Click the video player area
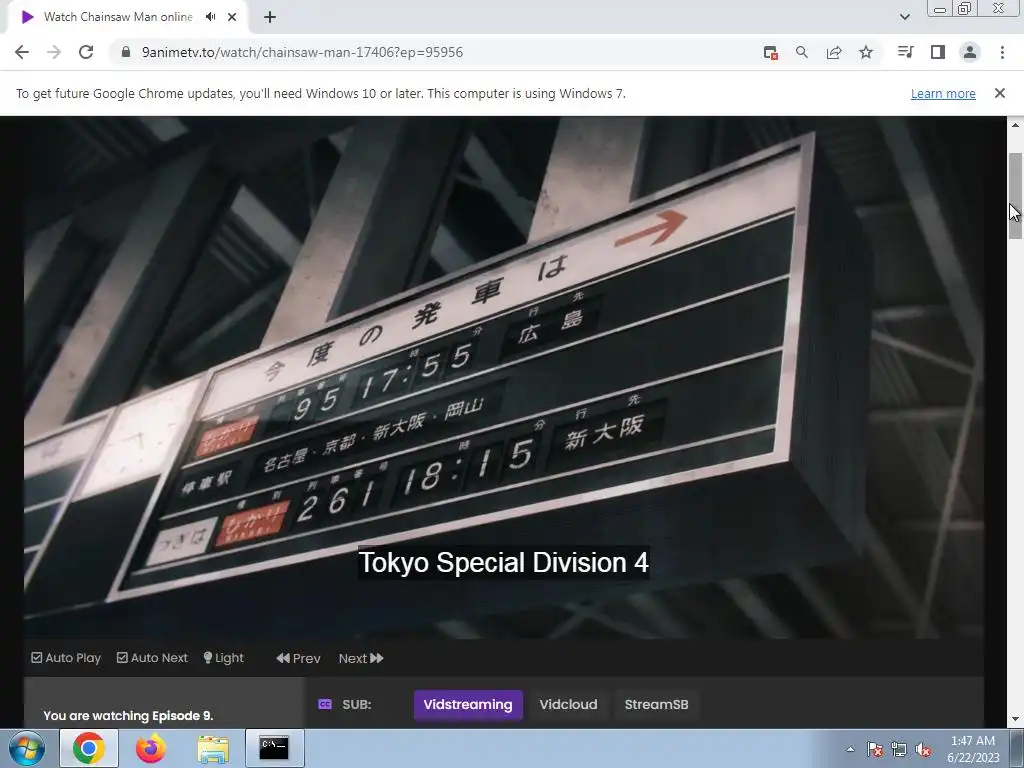The width and height of the screenshot is (1024, 768). tap(504, 377)
